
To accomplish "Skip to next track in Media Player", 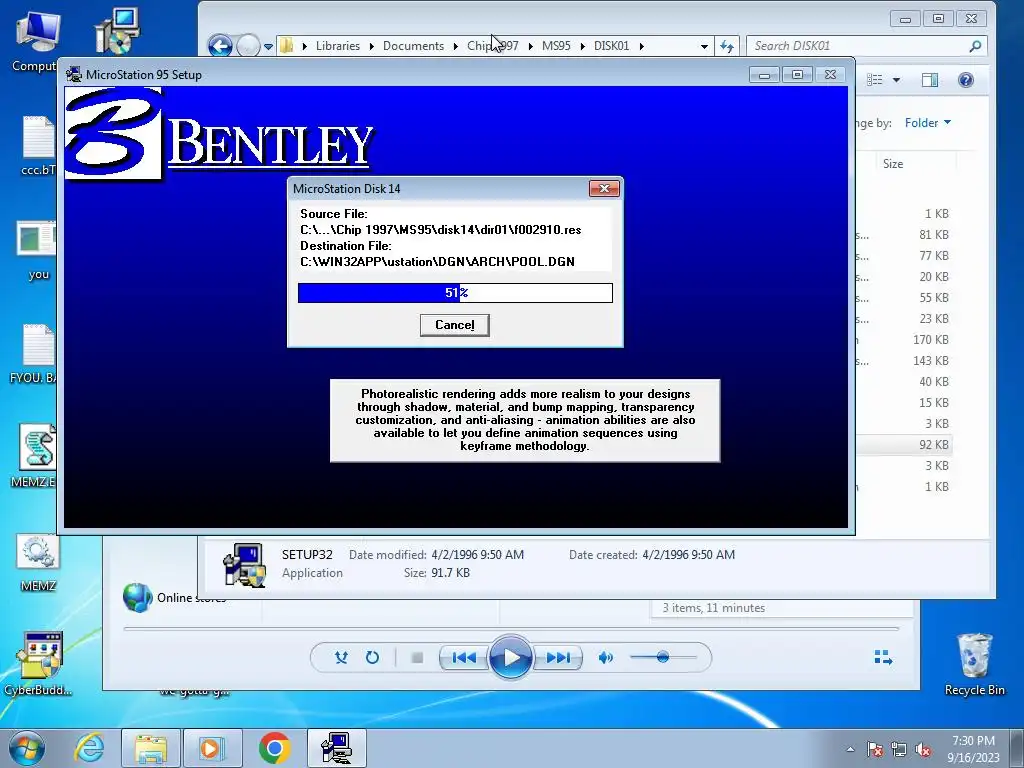I will click(x=557, y=658).
